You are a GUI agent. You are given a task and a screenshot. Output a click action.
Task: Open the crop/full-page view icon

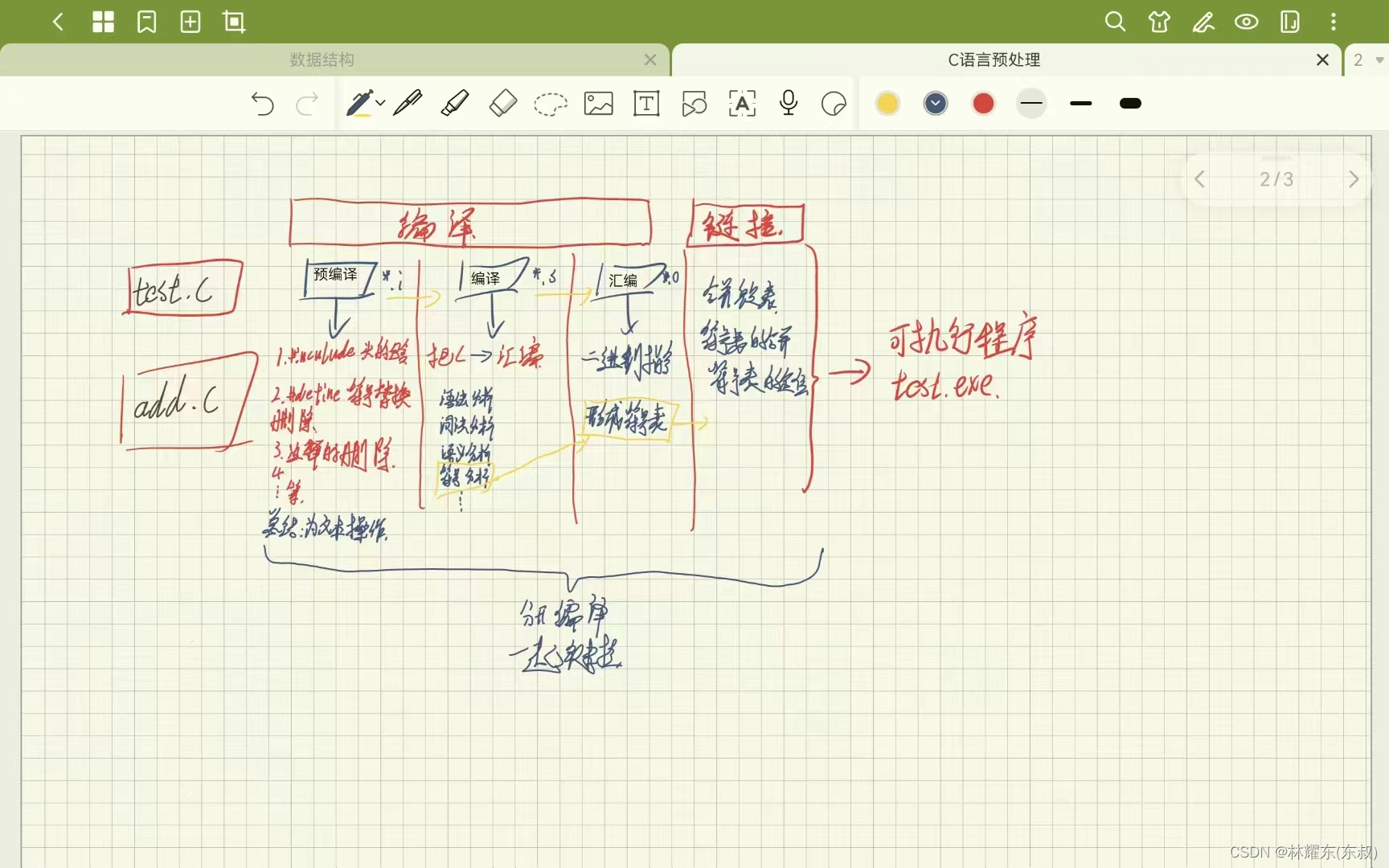[x=234, y=22]
